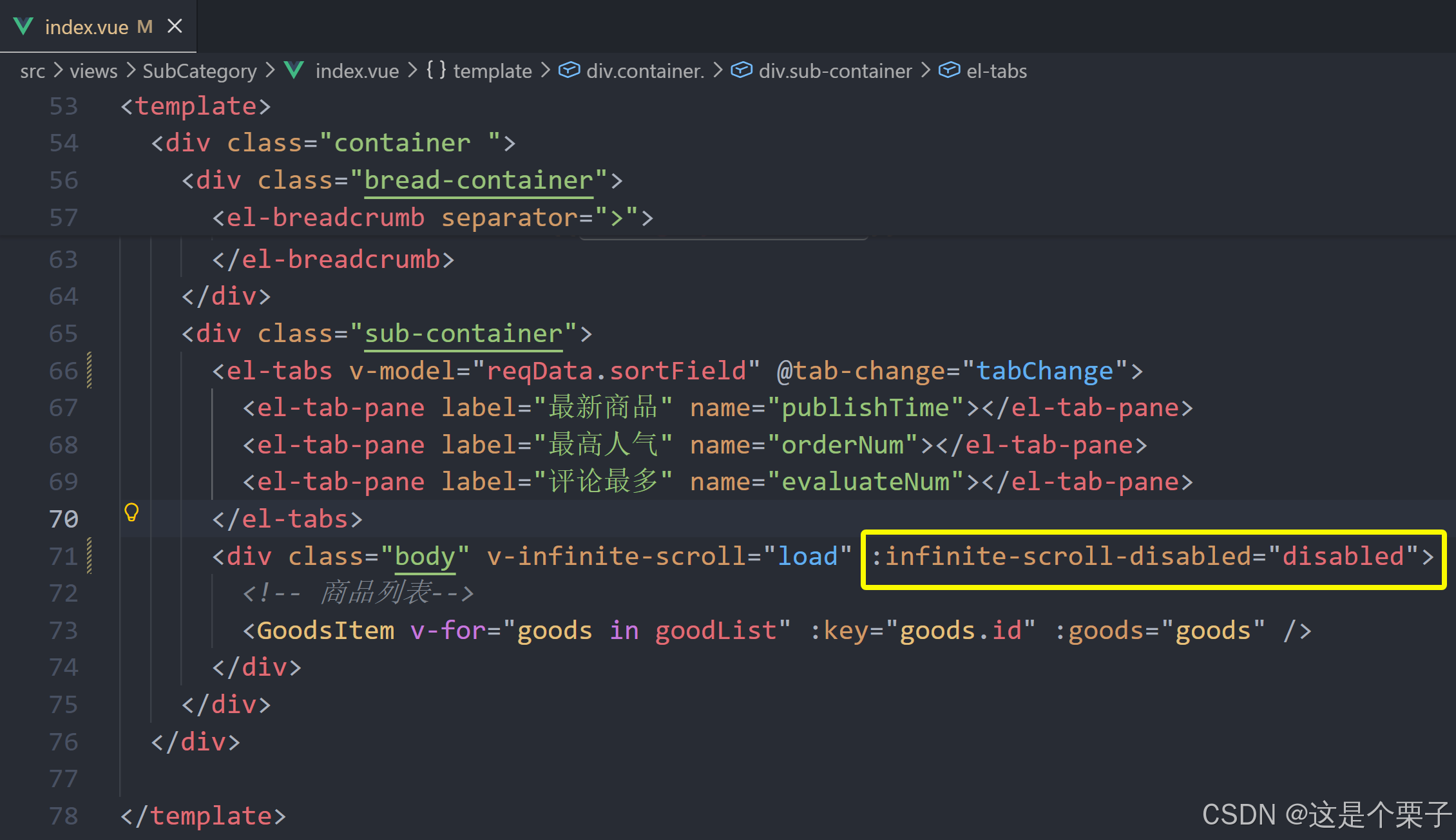Image resolution: width=1456 pixels, height=840 pixels.
Task: Click the lightbulb code action icon
Action: tap(131, 513)
